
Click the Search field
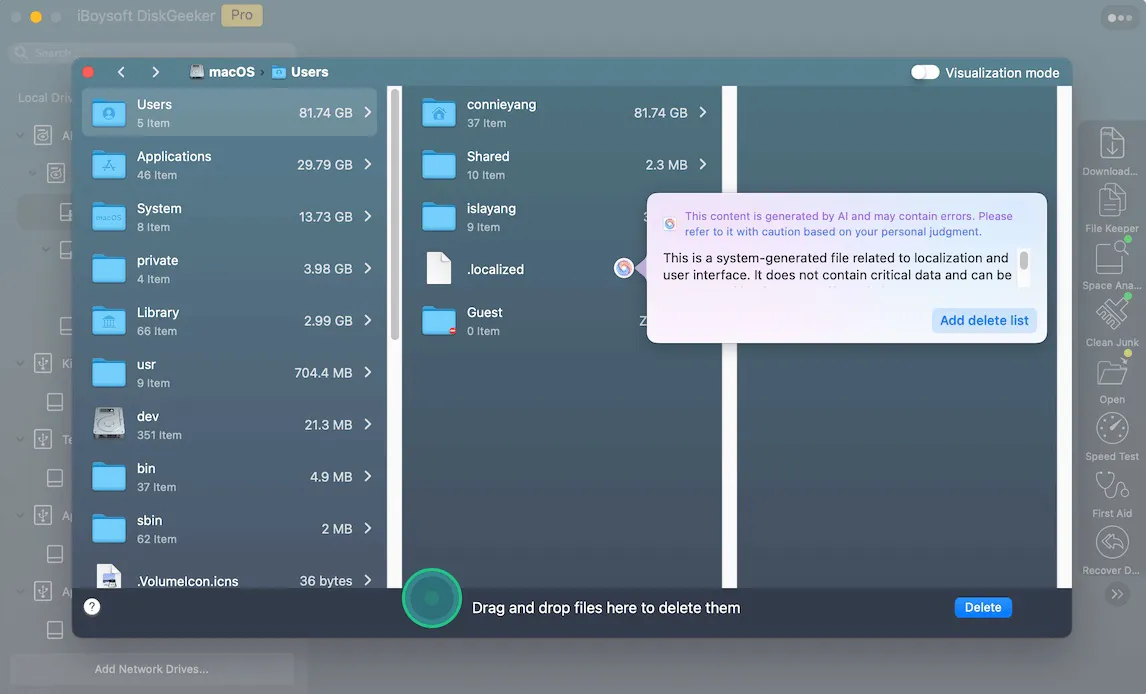tap(152, 53)
